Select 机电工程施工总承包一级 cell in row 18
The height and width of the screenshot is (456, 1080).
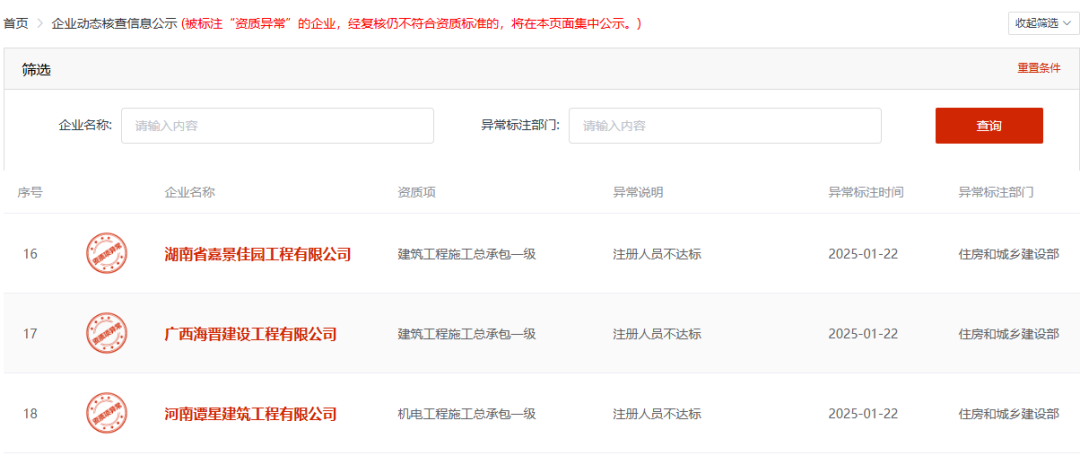[467, 414]
